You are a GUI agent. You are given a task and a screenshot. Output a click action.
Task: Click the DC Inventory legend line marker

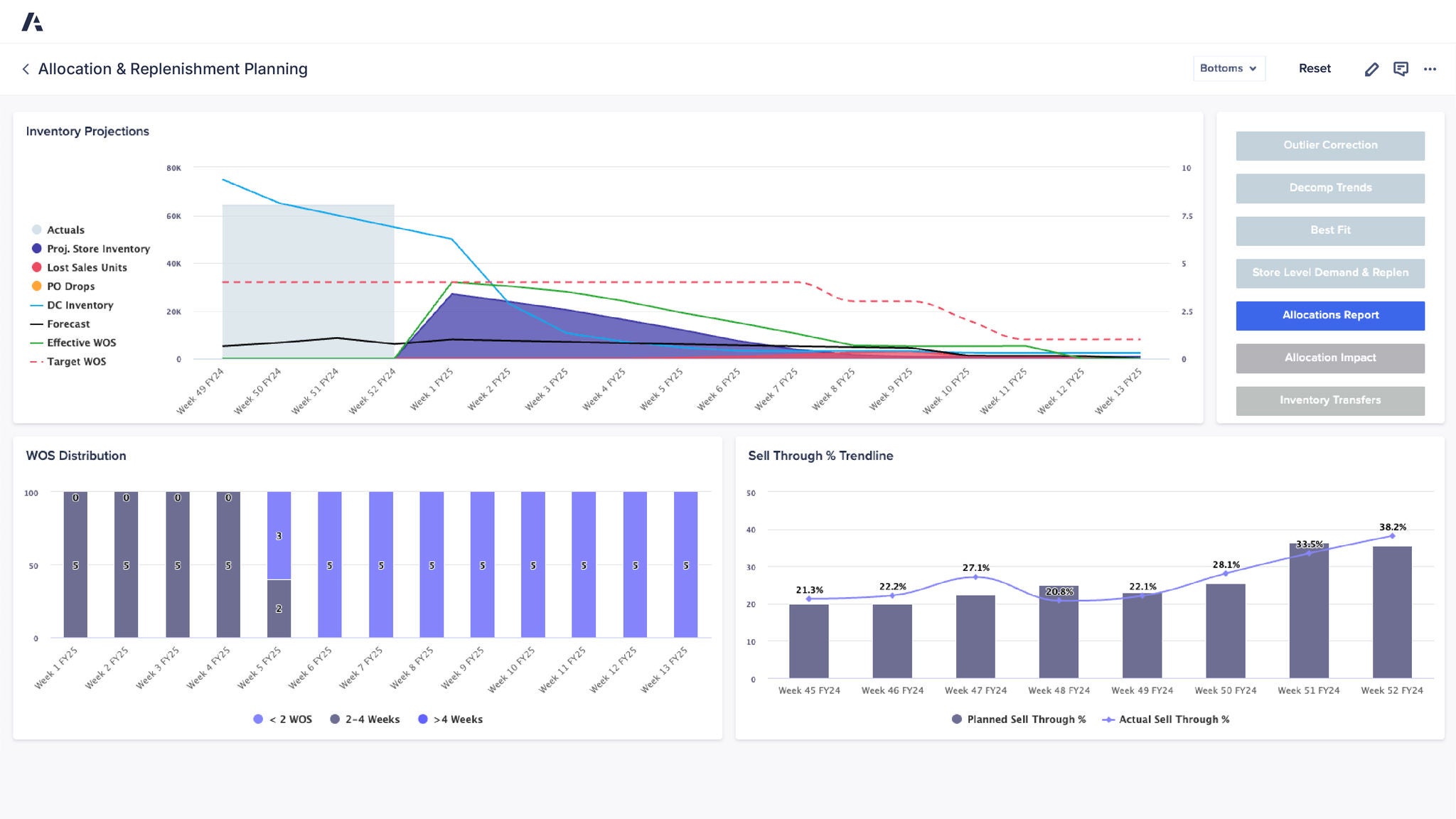point(37,305)
